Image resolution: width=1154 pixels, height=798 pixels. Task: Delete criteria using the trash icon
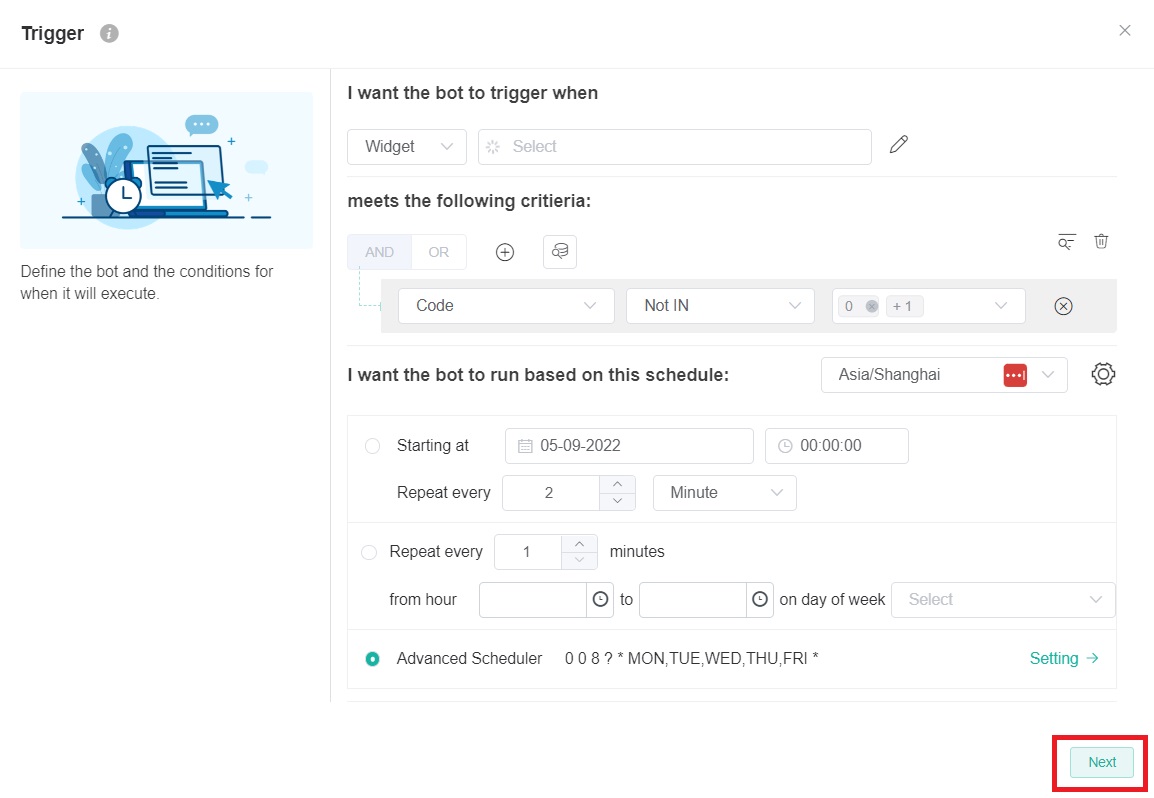1101,241
